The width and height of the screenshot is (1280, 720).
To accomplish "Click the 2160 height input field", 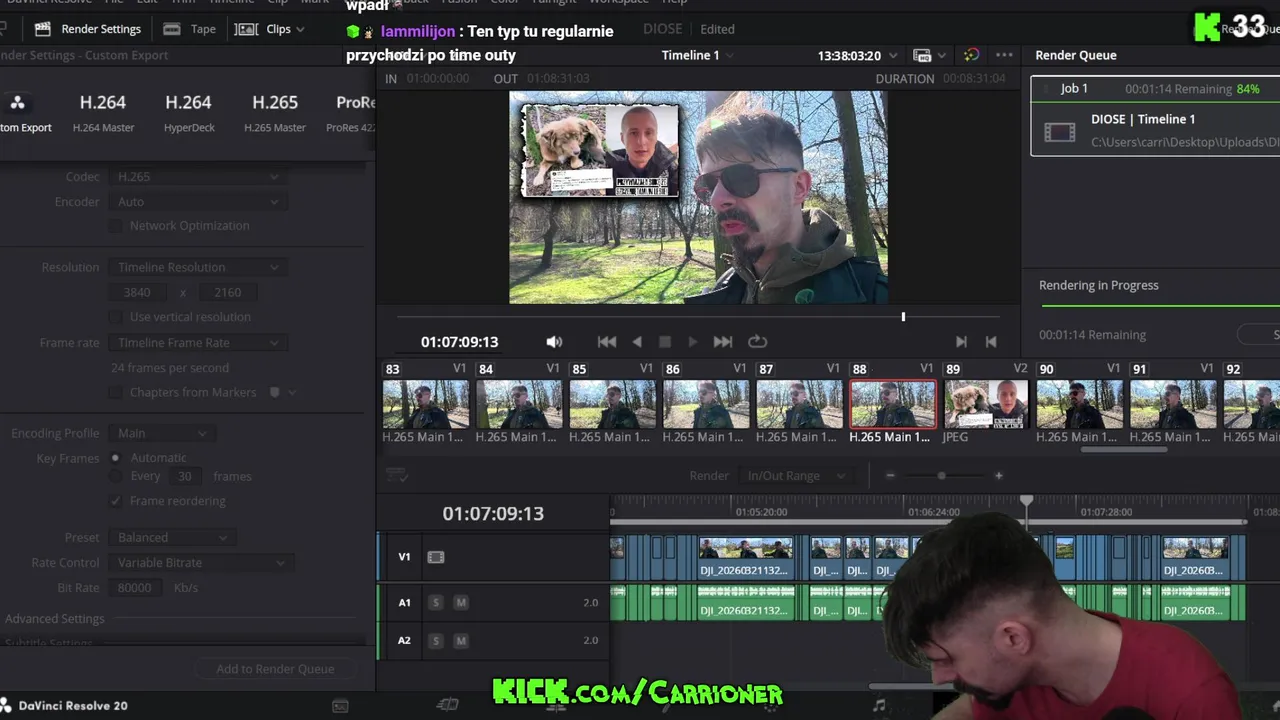I will [x=227, y=292].
